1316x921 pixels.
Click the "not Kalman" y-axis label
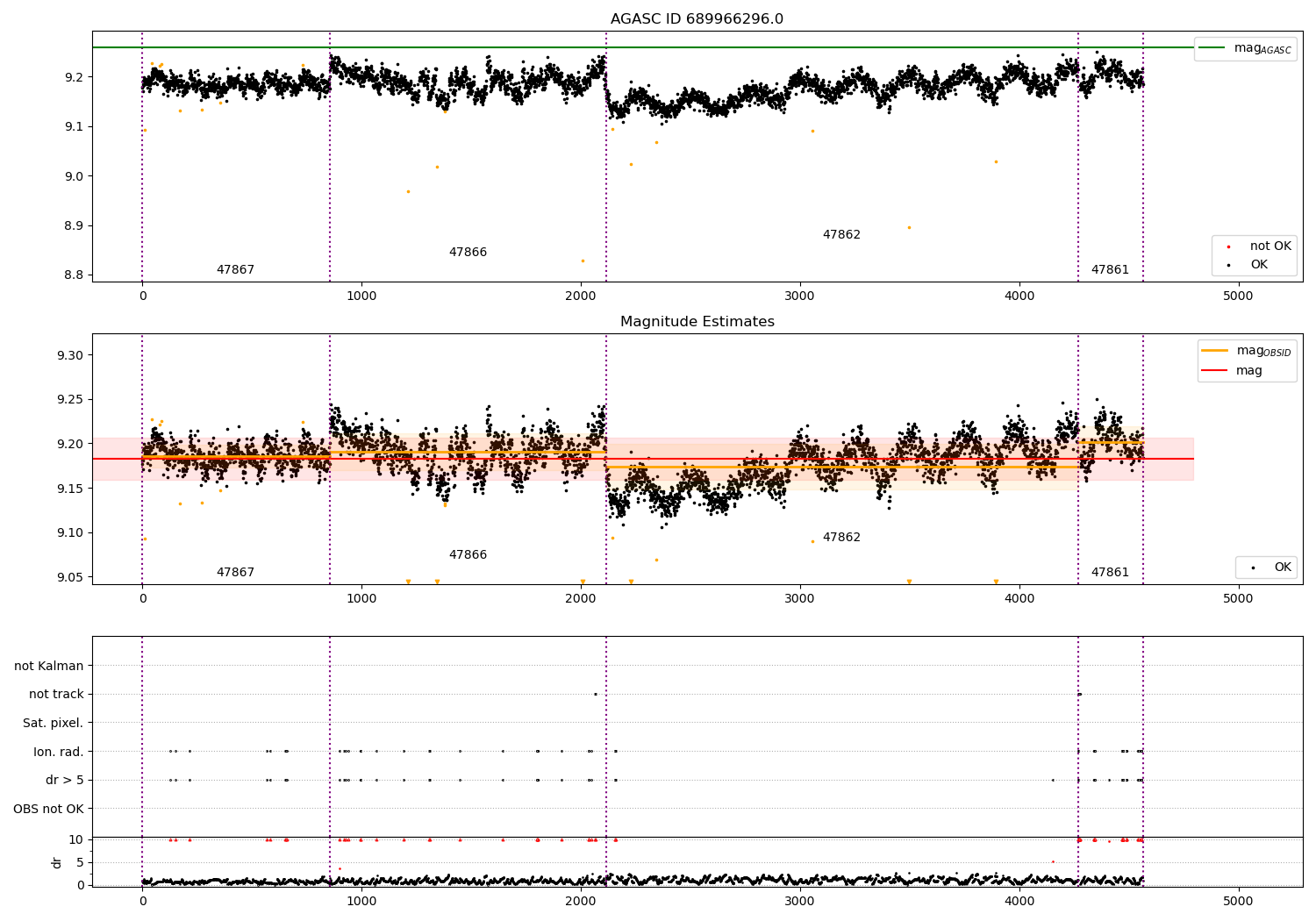coord(49,667)
